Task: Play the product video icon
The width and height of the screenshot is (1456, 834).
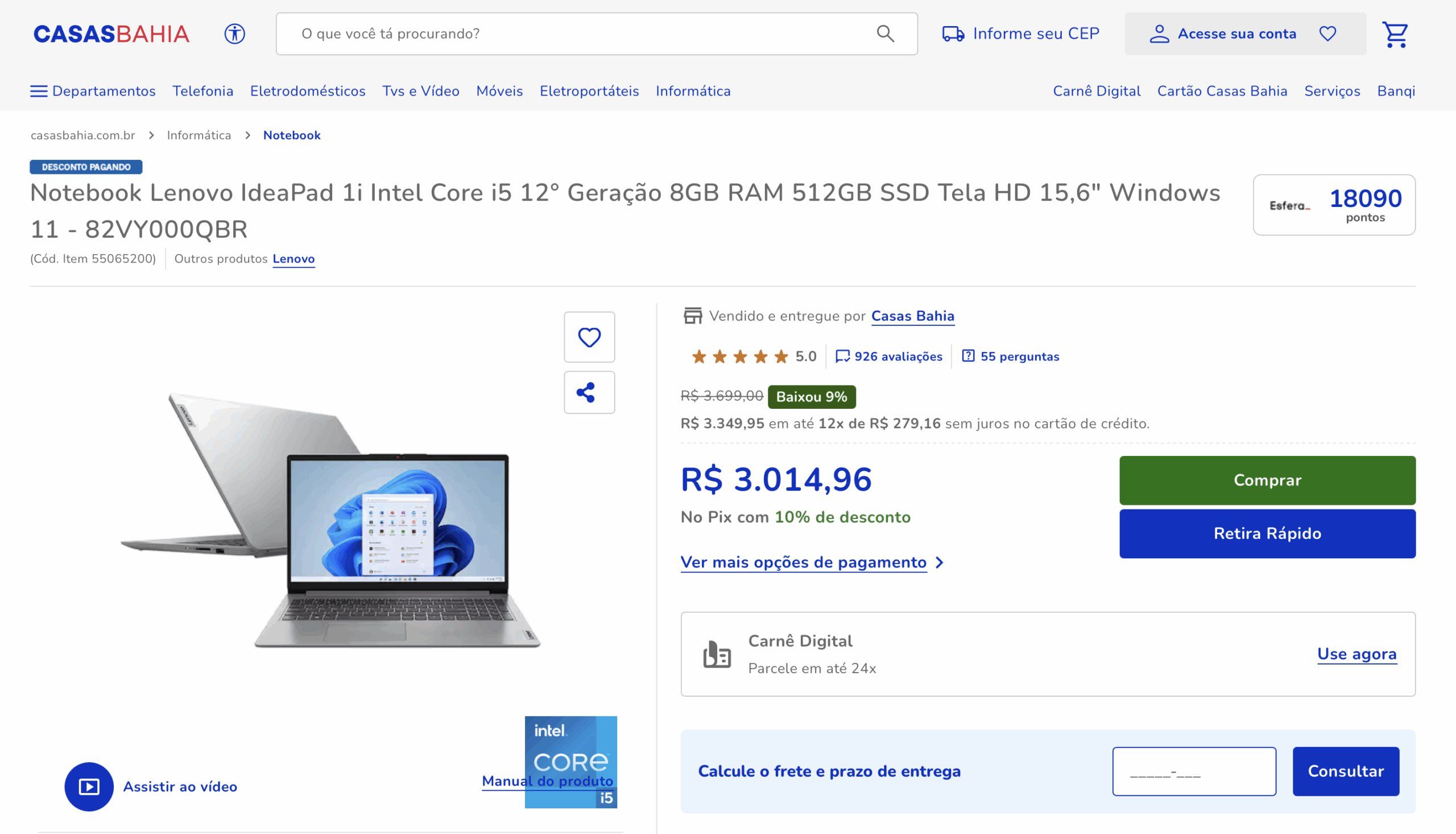Action: pyautogui.click(x=89, y=786)
